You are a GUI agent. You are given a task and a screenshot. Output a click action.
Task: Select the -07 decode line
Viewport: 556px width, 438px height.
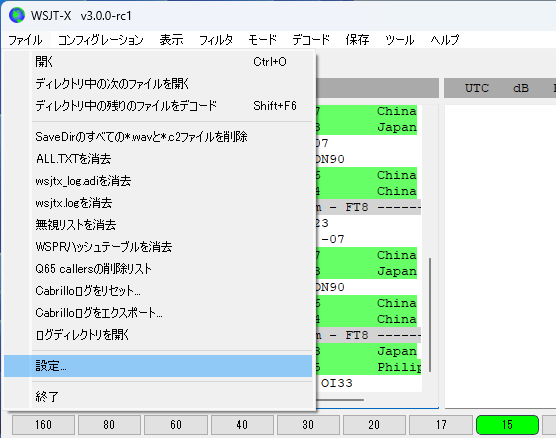tap(369, 239)
